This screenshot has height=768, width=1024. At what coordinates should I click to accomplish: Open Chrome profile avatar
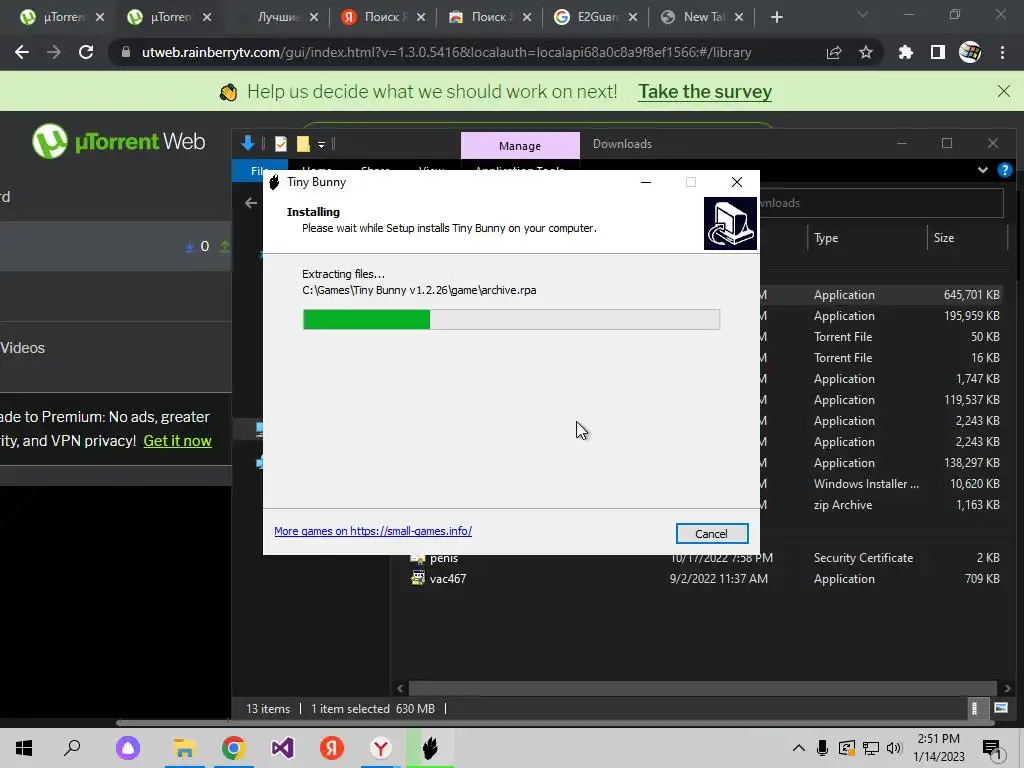click(x=970, y=52)
